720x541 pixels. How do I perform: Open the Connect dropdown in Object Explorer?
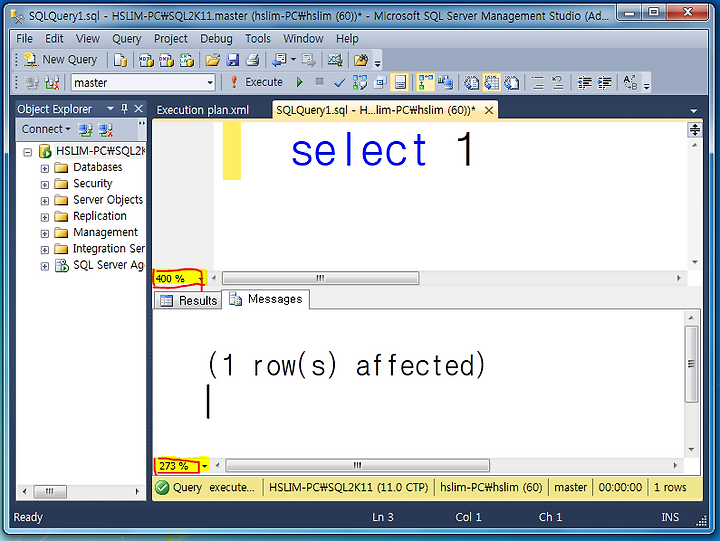pyautogui.click(x=46, y=129)
